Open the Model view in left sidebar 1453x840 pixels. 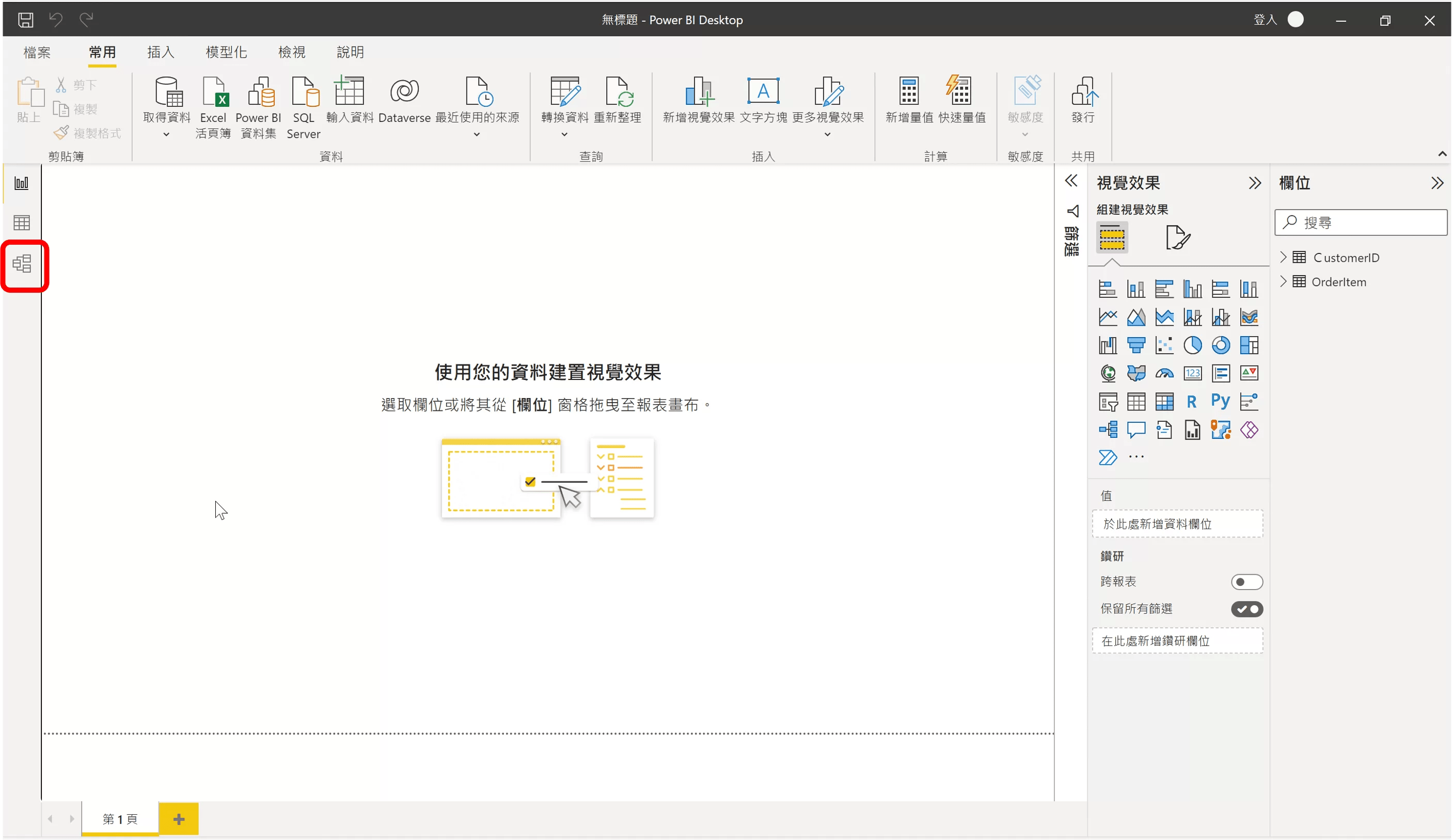pos(22,264)
